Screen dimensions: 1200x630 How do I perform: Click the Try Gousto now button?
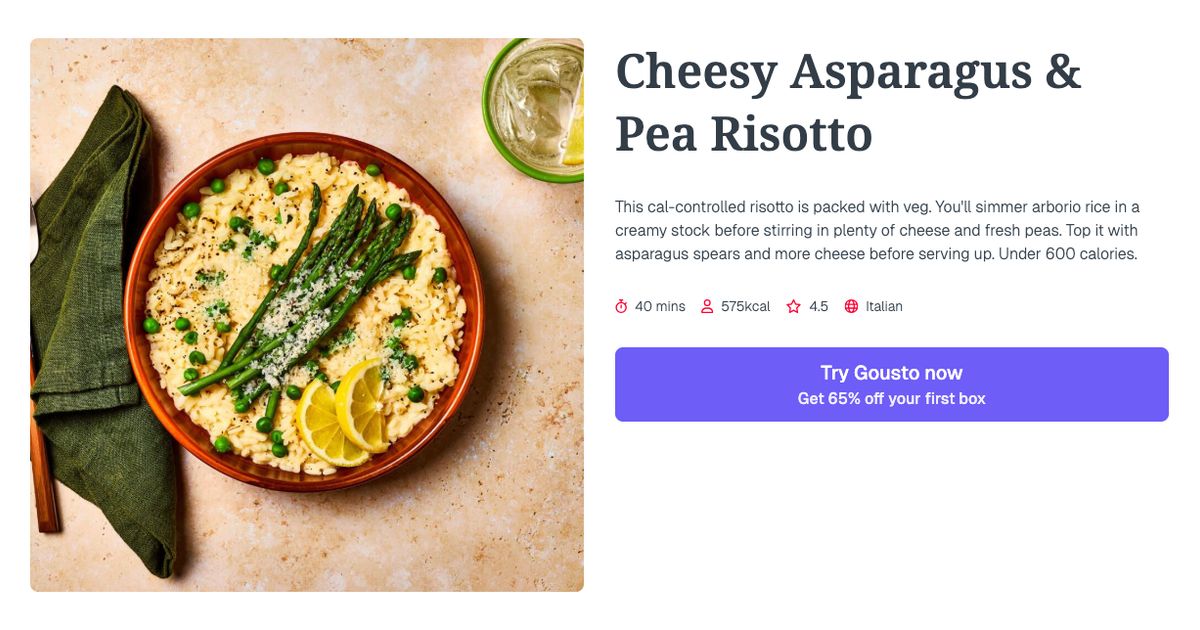tap(891, 372)
